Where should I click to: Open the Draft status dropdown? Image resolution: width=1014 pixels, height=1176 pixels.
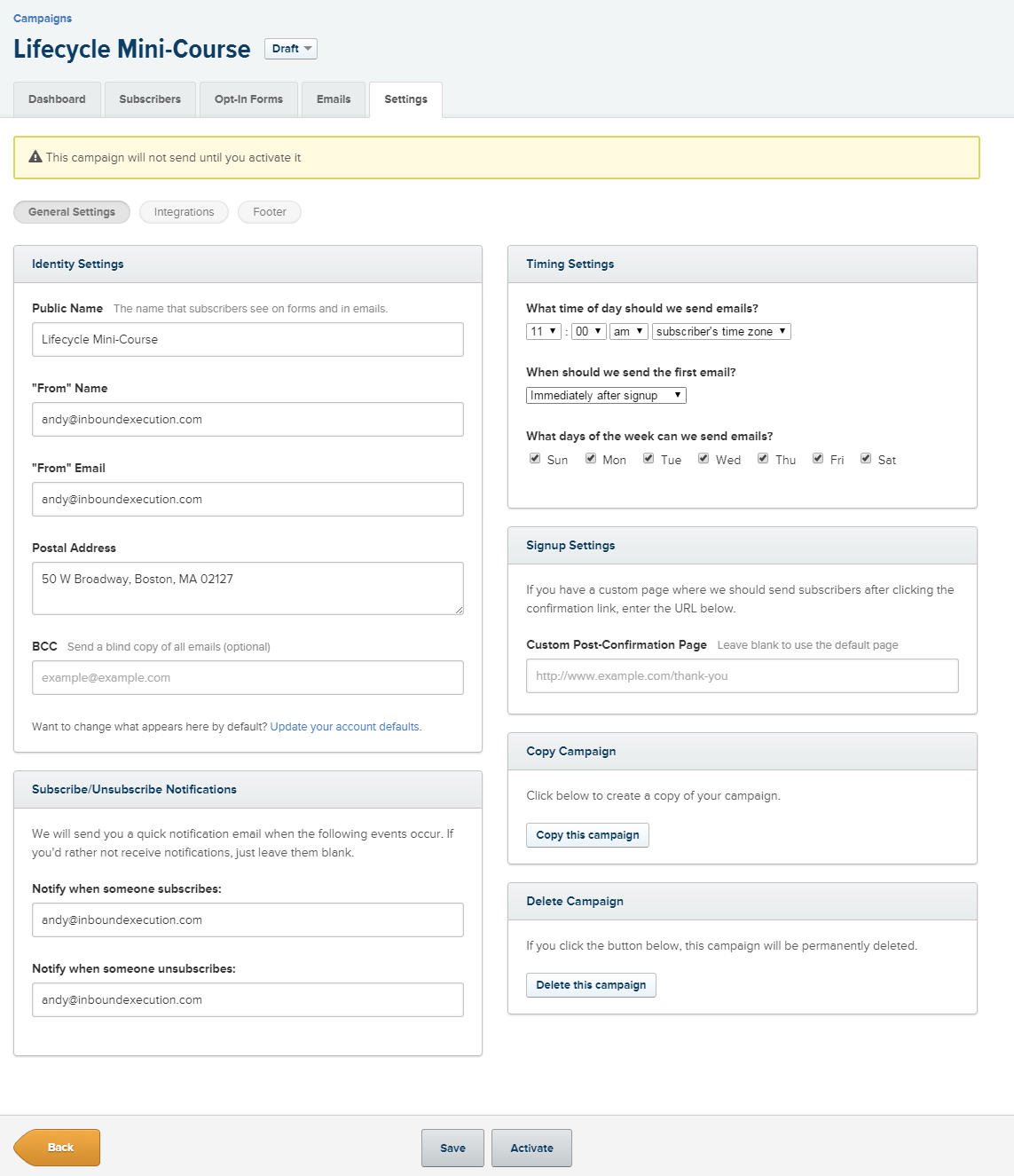coord(291,49)
